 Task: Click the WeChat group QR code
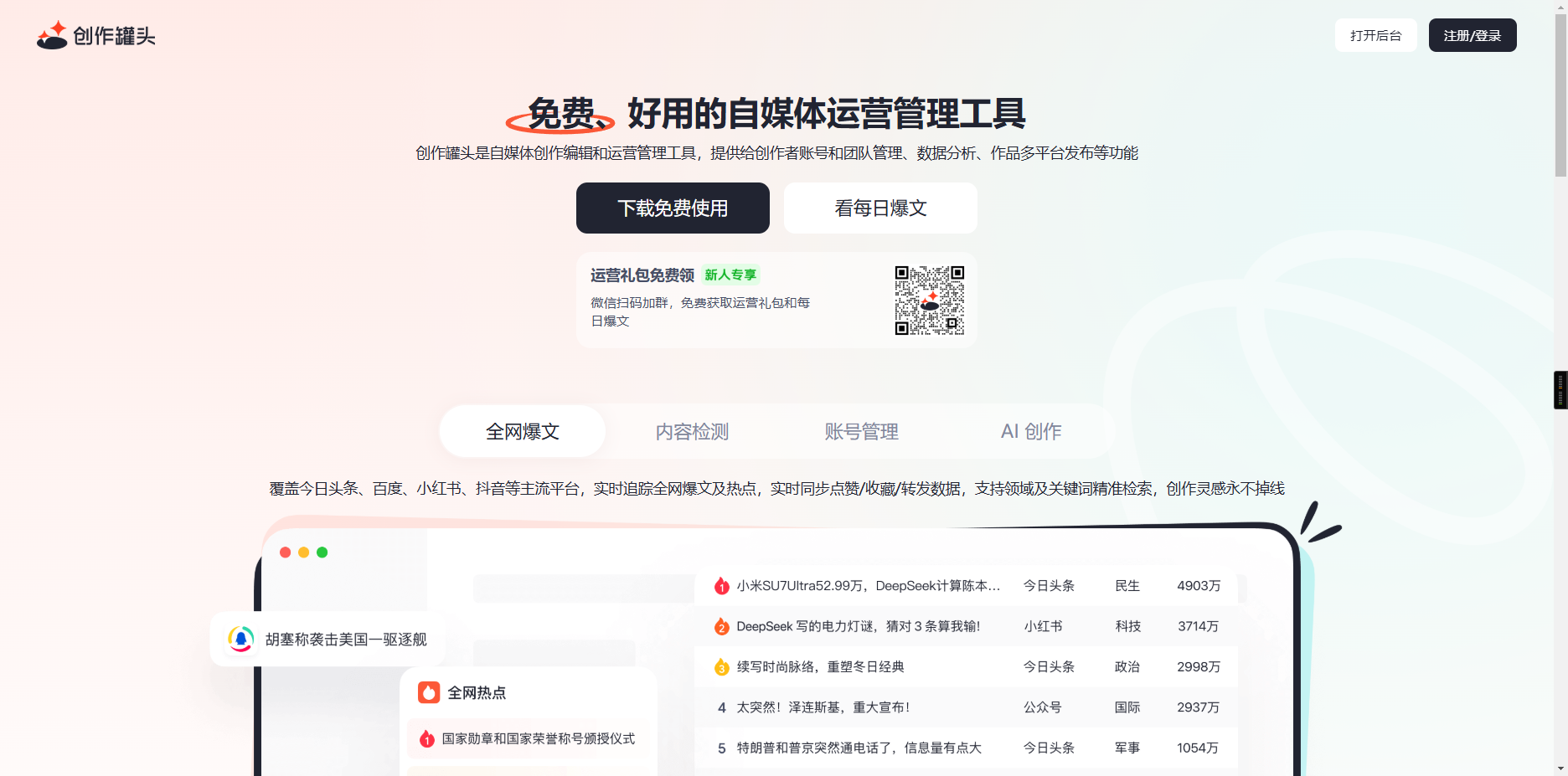(929, 301)
